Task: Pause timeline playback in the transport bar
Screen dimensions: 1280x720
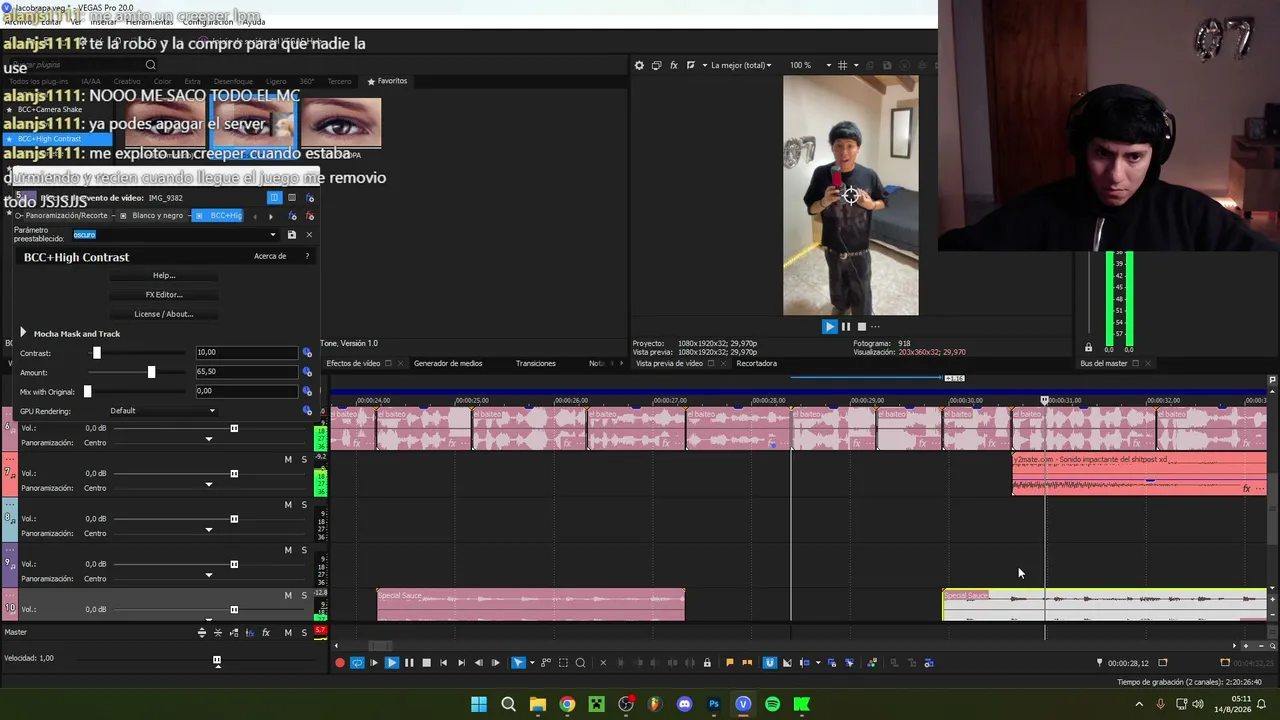Action: click(409, 663)
